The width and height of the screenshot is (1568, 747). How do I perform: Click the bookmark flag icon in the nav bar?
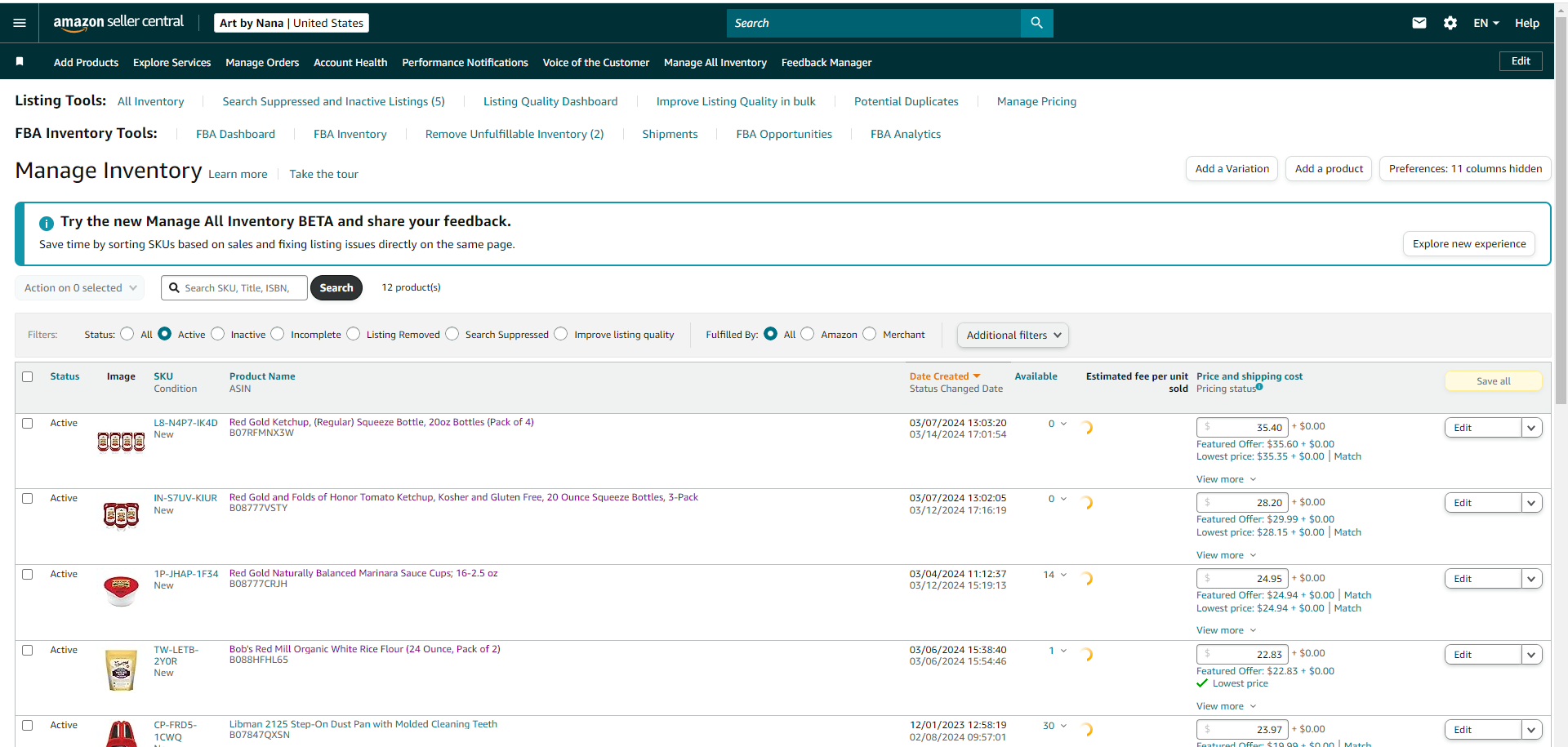(20, 61)
